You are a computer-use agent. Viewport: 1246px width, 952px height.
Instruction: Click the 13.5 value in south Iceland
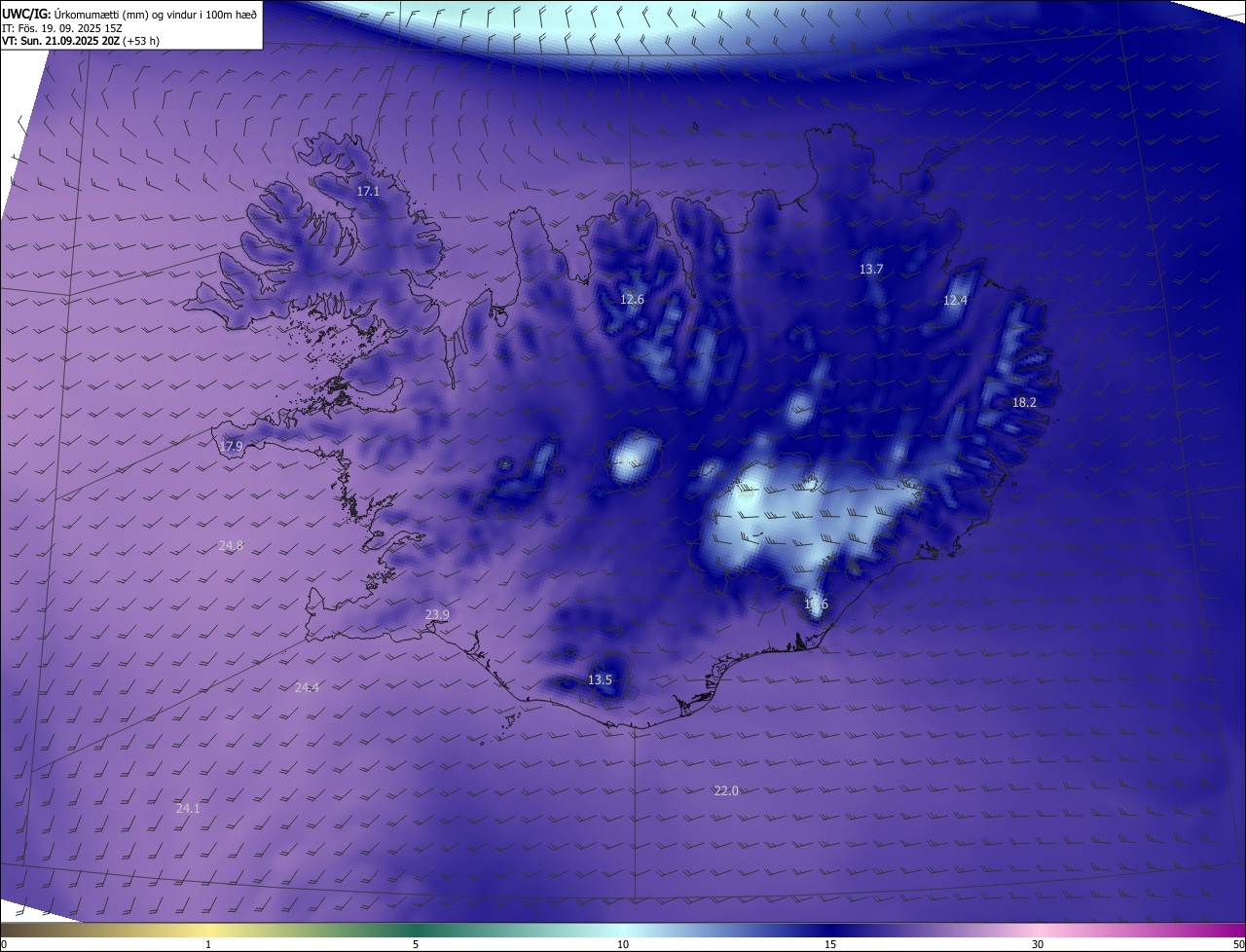point(600,679)
